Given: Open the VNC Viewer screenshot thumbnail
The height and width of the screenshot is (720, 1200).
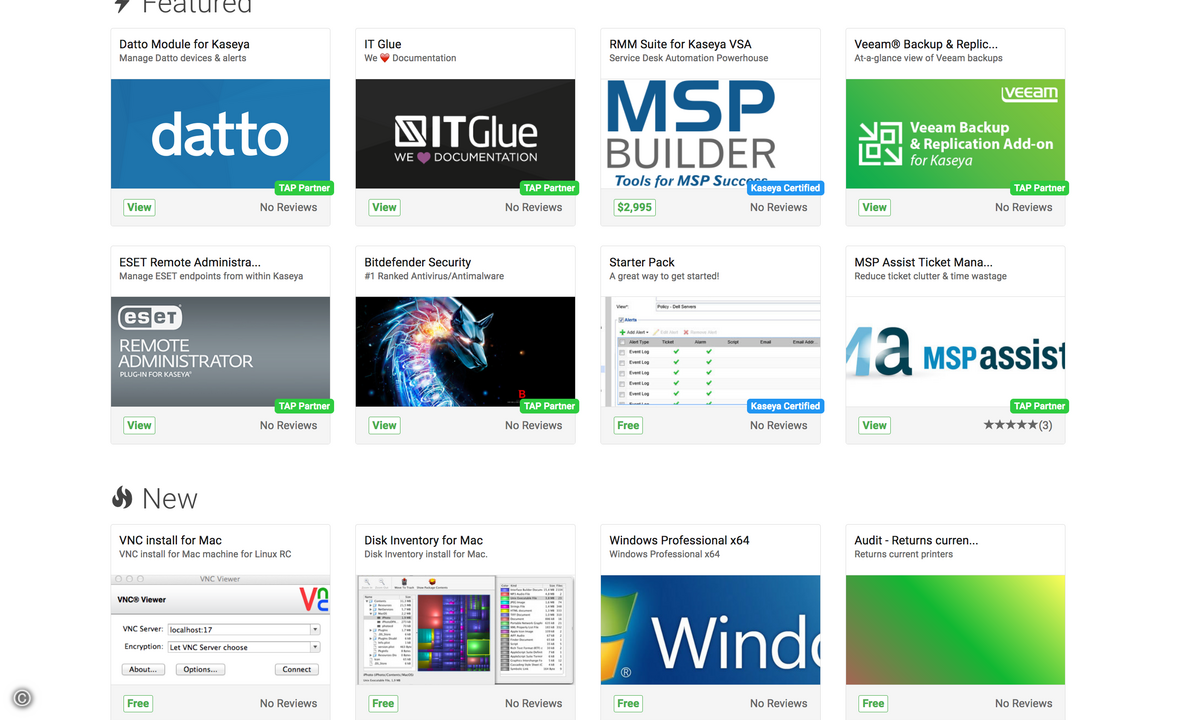Looking at the screenshot, I should [220, 630].
